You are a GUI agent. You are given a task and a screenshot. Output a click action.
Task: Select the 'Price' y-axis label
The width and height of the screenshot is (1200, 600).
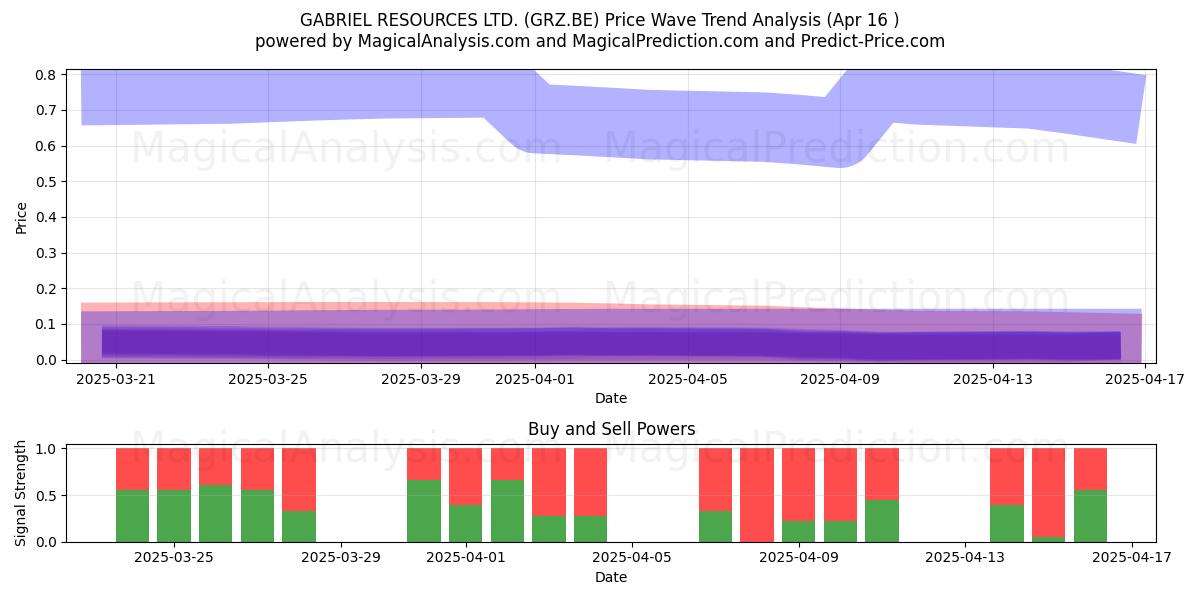point(22,217)
